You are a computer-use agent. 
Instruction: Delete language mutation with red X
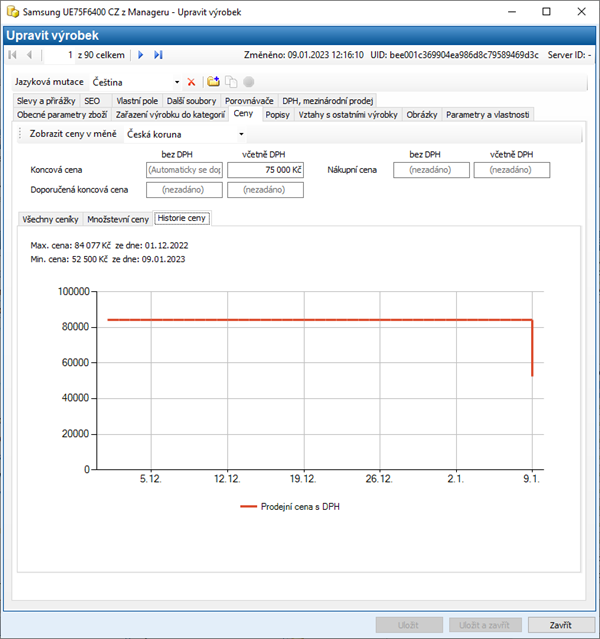coord(192,81)
